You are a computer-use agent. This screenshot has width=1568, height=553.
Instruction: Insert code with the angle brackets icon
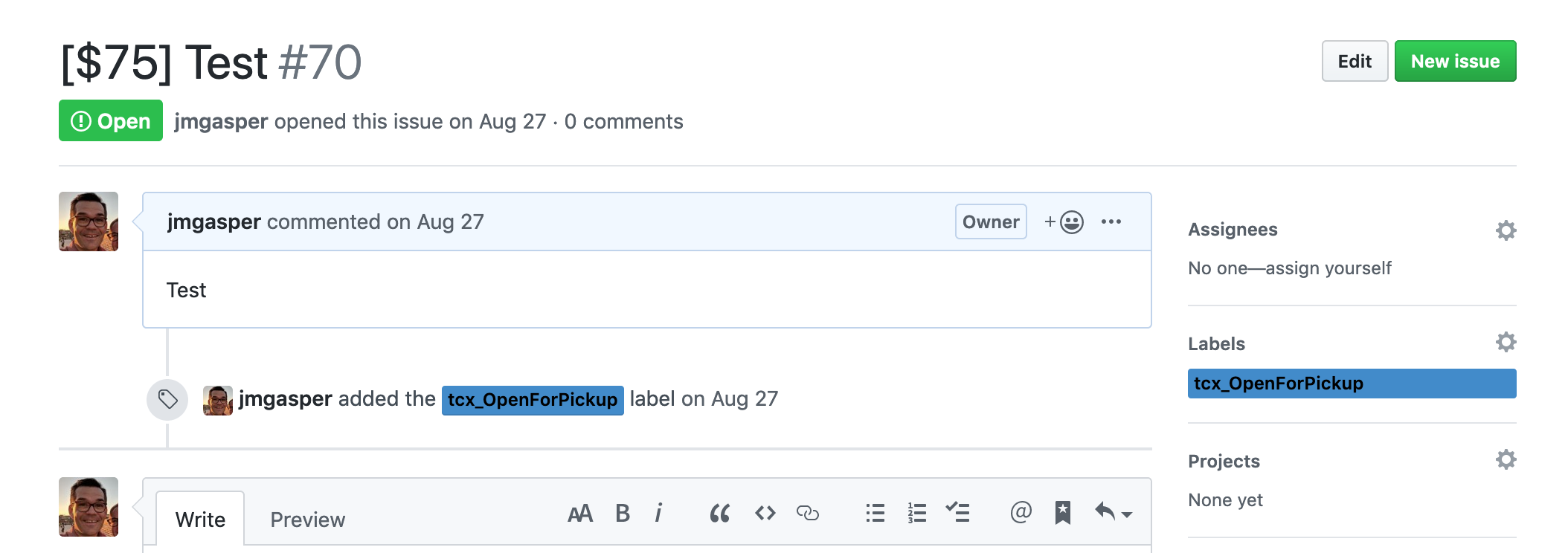coord(765,514)
